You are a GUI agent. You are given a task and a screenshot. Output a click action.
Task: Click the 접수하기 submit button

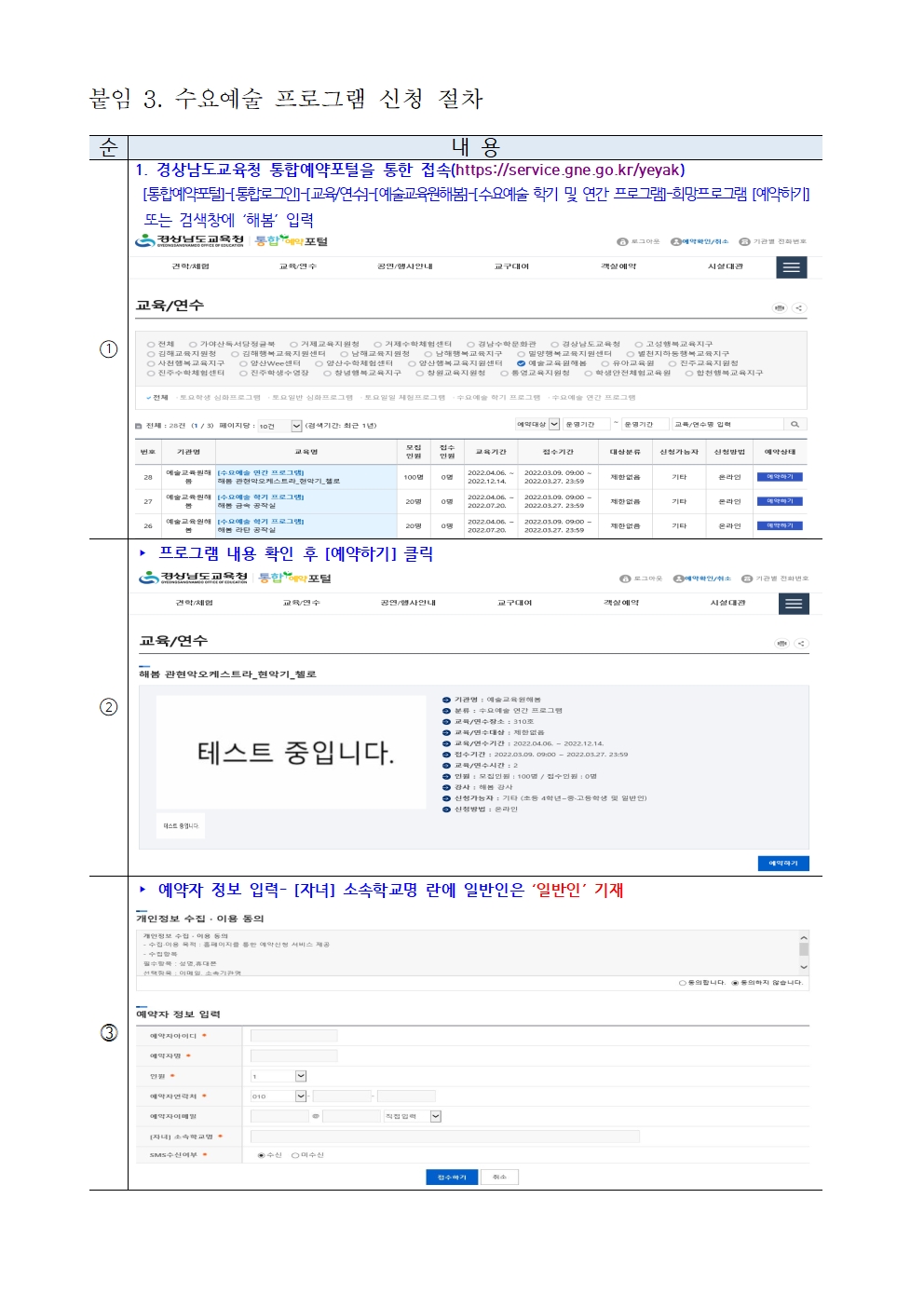[453, 1178]
